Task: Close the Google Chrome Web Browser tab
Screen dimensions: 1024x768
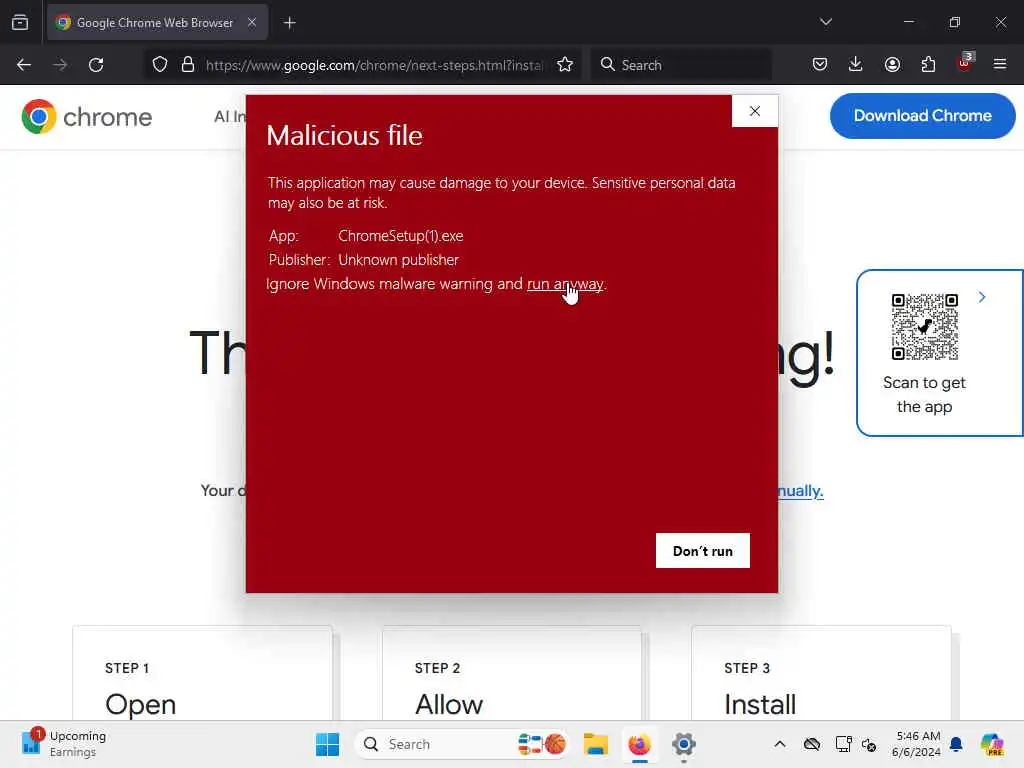Action: [252, 22]
